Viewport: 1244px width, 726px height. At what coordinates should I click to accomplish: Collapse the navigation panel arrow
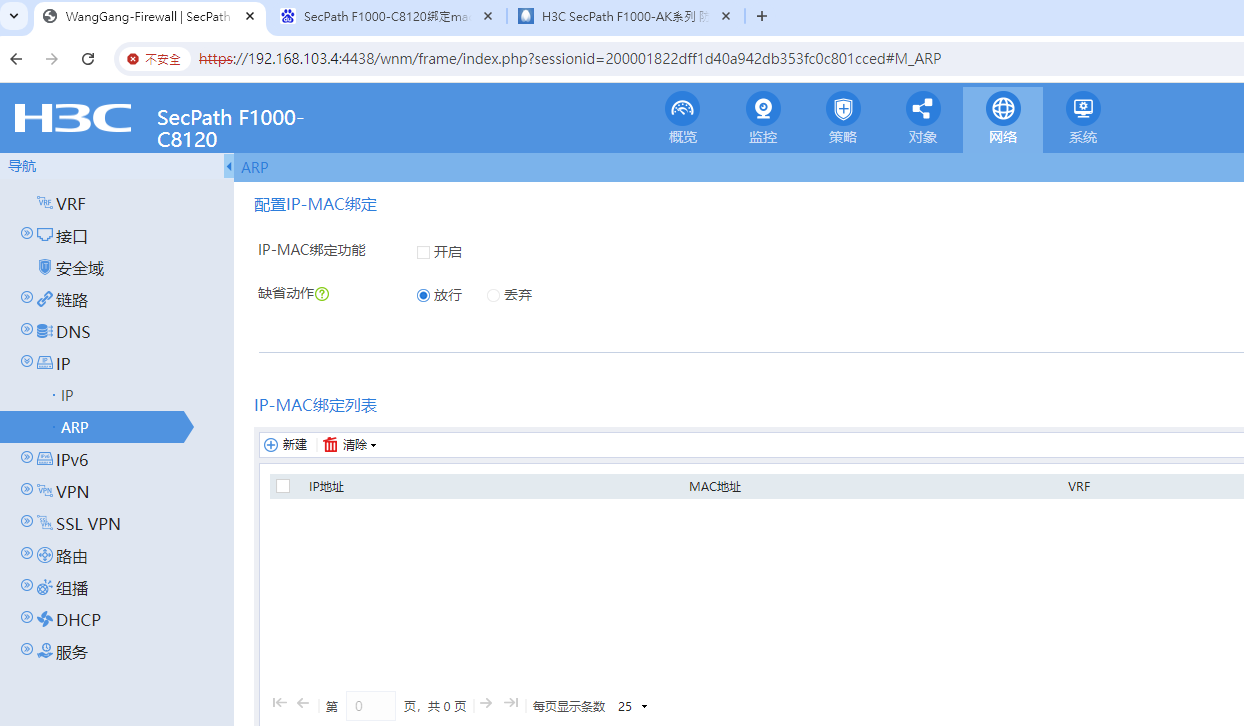(x=229, y=167)
